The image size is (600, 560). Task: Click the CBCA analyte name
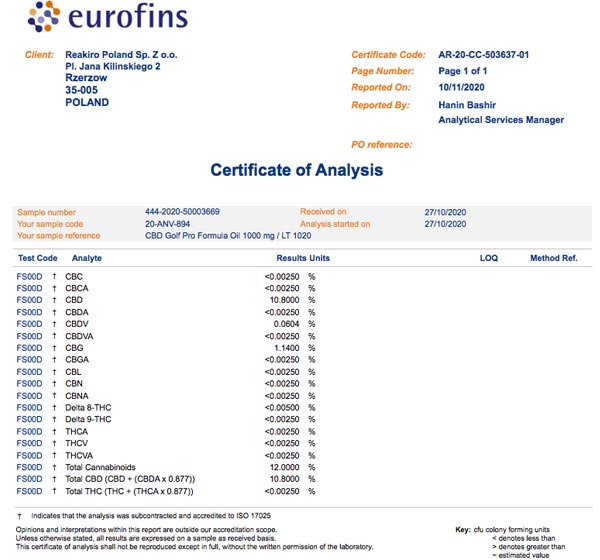77,288
